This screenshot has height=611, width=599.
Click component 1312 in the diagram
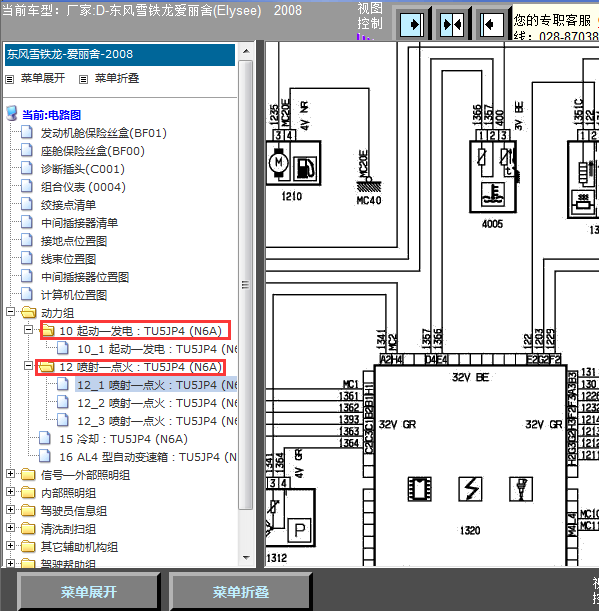coord(291,517)
